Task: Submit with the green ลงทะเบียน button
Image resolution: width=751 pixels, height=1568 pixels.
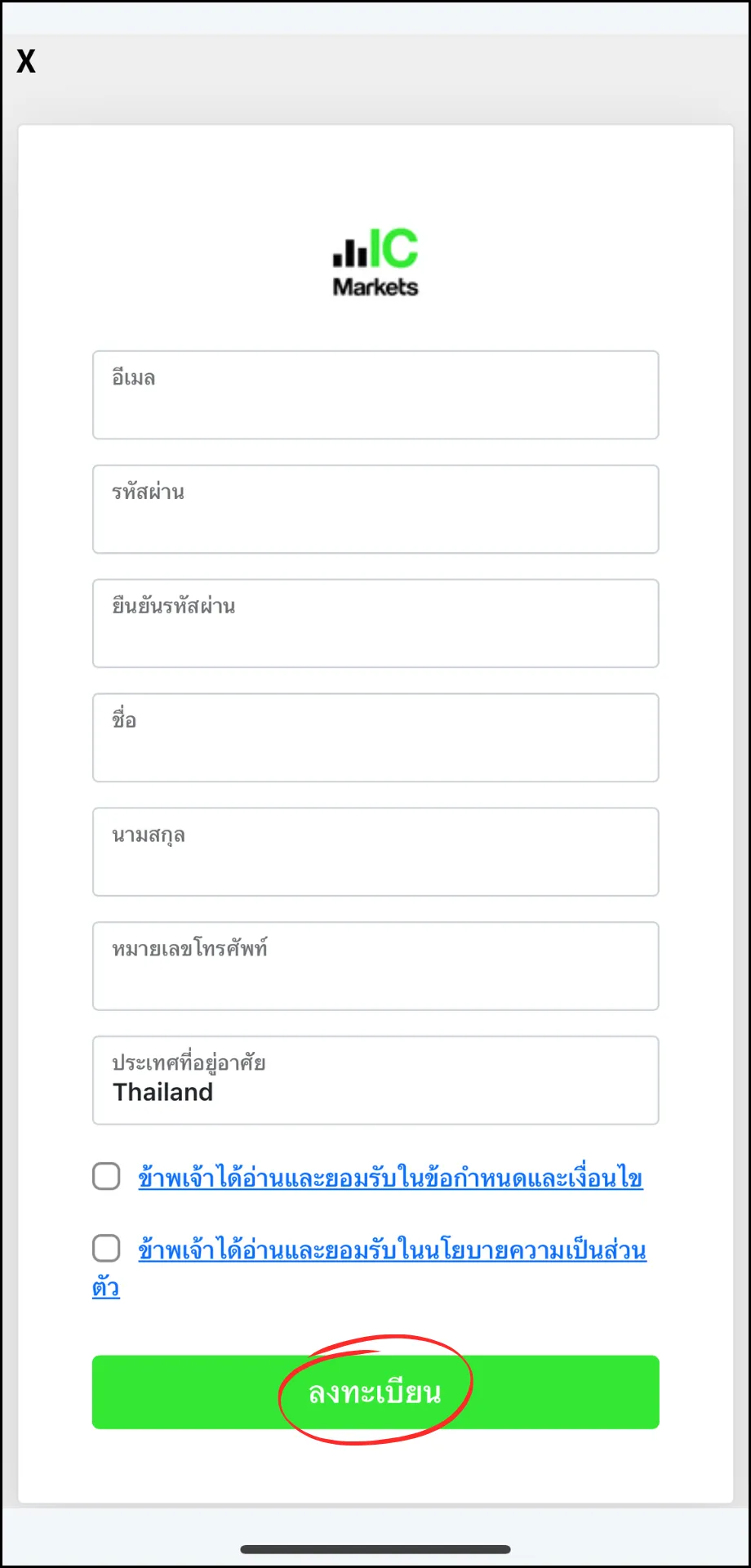Action: pos(375,1392)
